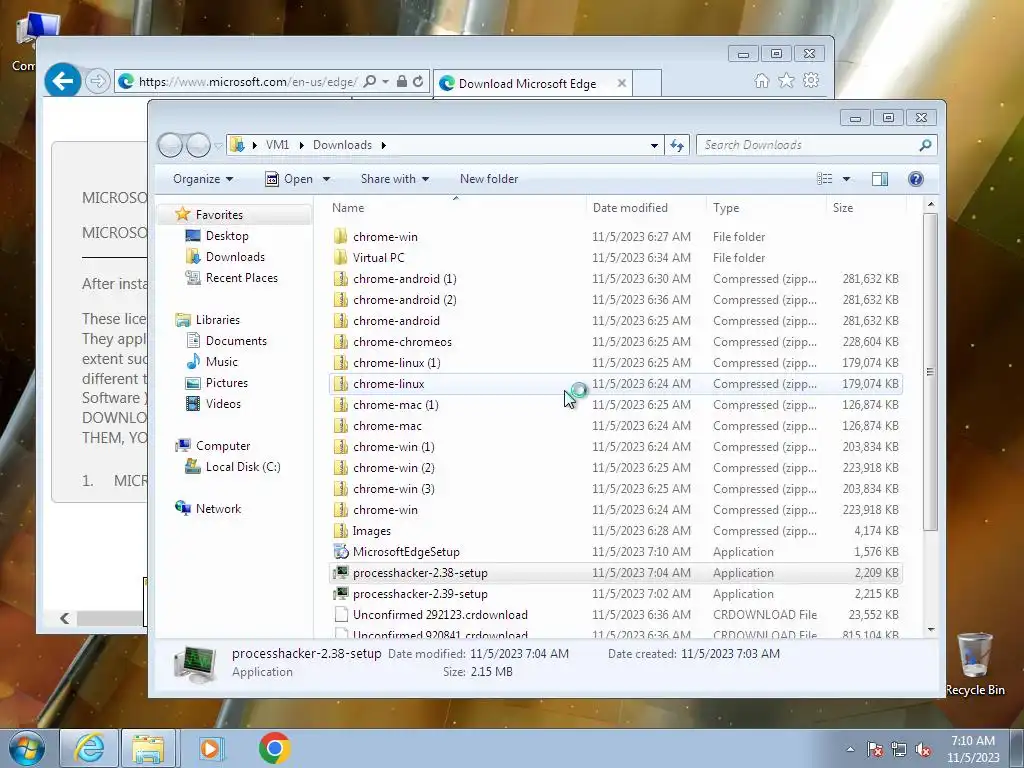The width and height of the screenshot is (1024, 768).
Task: Open the Internet Explorer Tools gear icon
Action: [811, 80]
